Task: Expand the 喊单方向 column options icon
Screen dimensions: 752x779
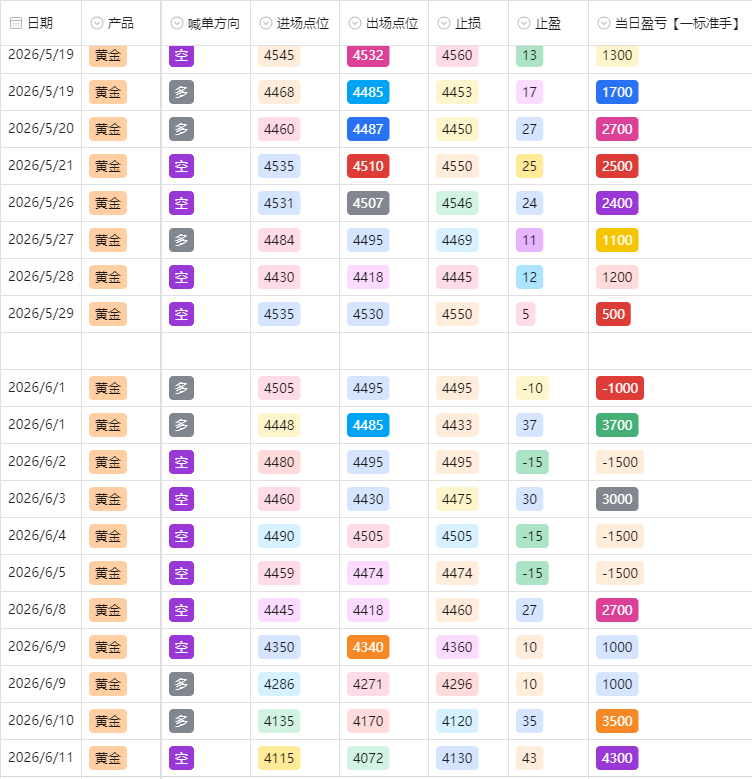Action: coord(177,23)
